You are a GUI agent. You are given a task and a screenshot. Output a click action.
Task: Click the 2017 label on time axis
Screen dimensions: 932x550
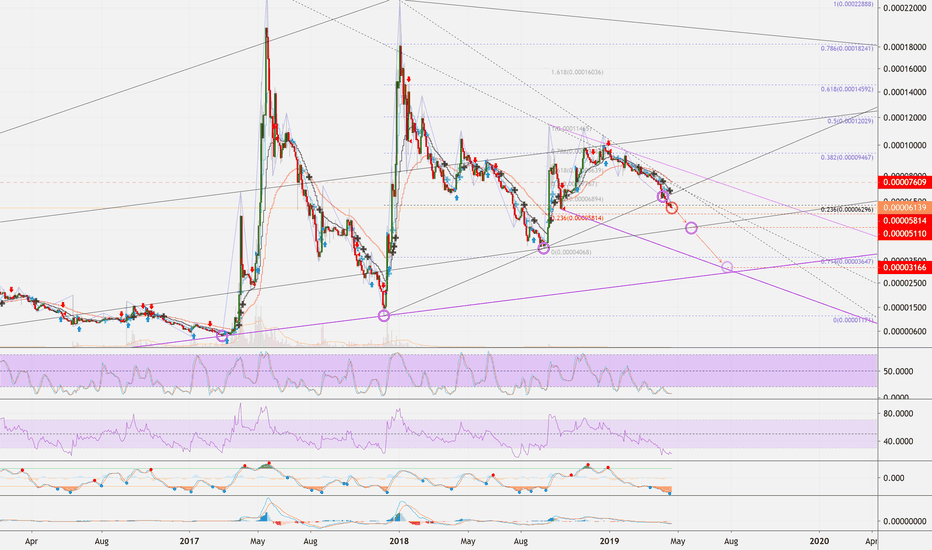click(189, 541)
